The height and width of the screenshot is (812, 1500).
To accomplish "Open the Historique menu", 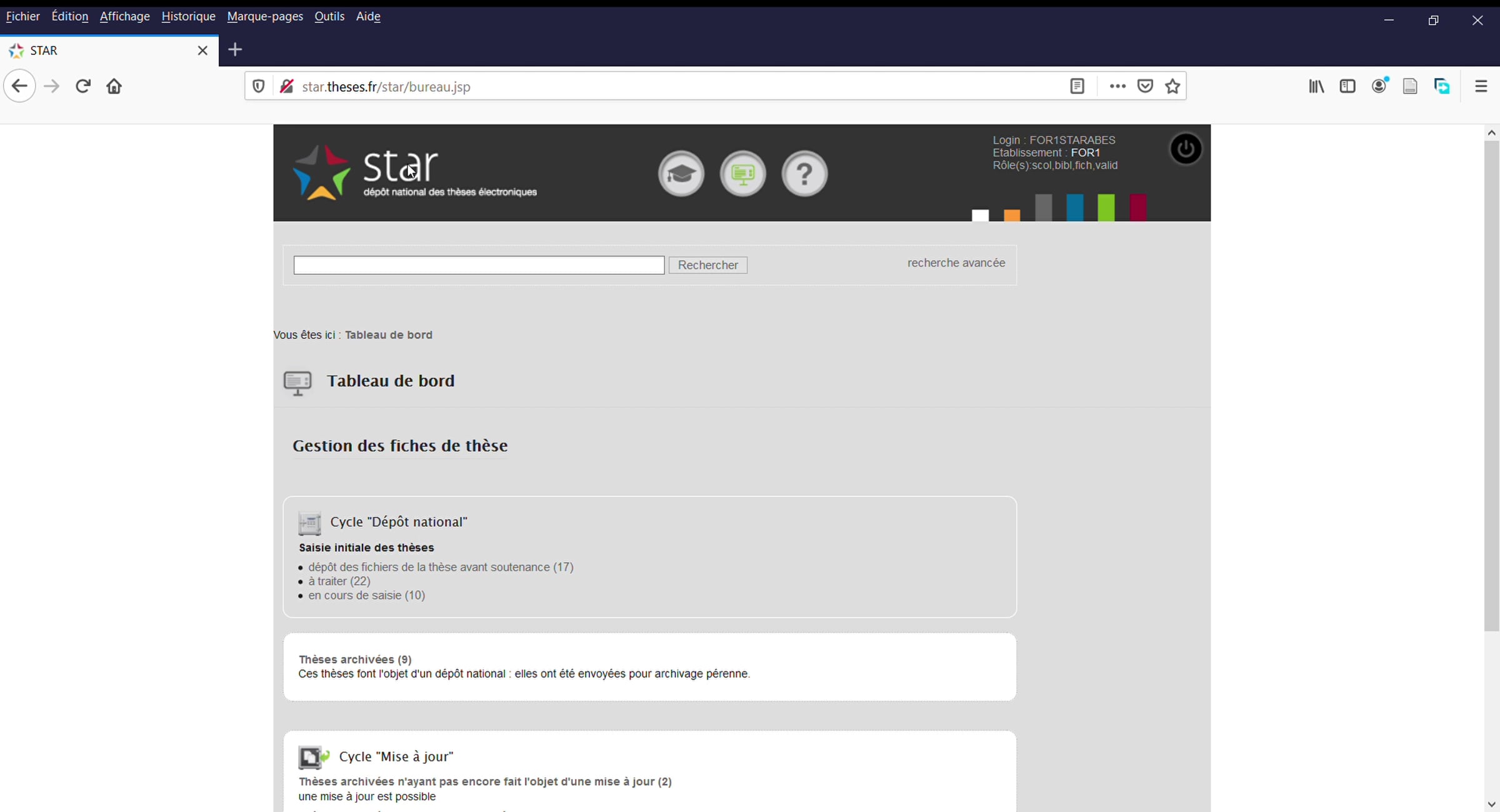I will (x=188, y=16).
